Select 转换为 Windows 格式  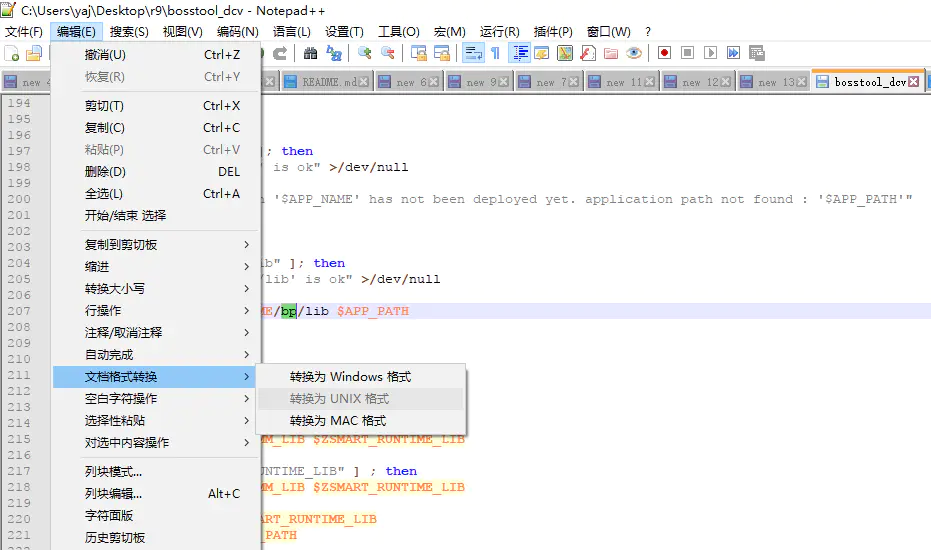pos(360,377)
